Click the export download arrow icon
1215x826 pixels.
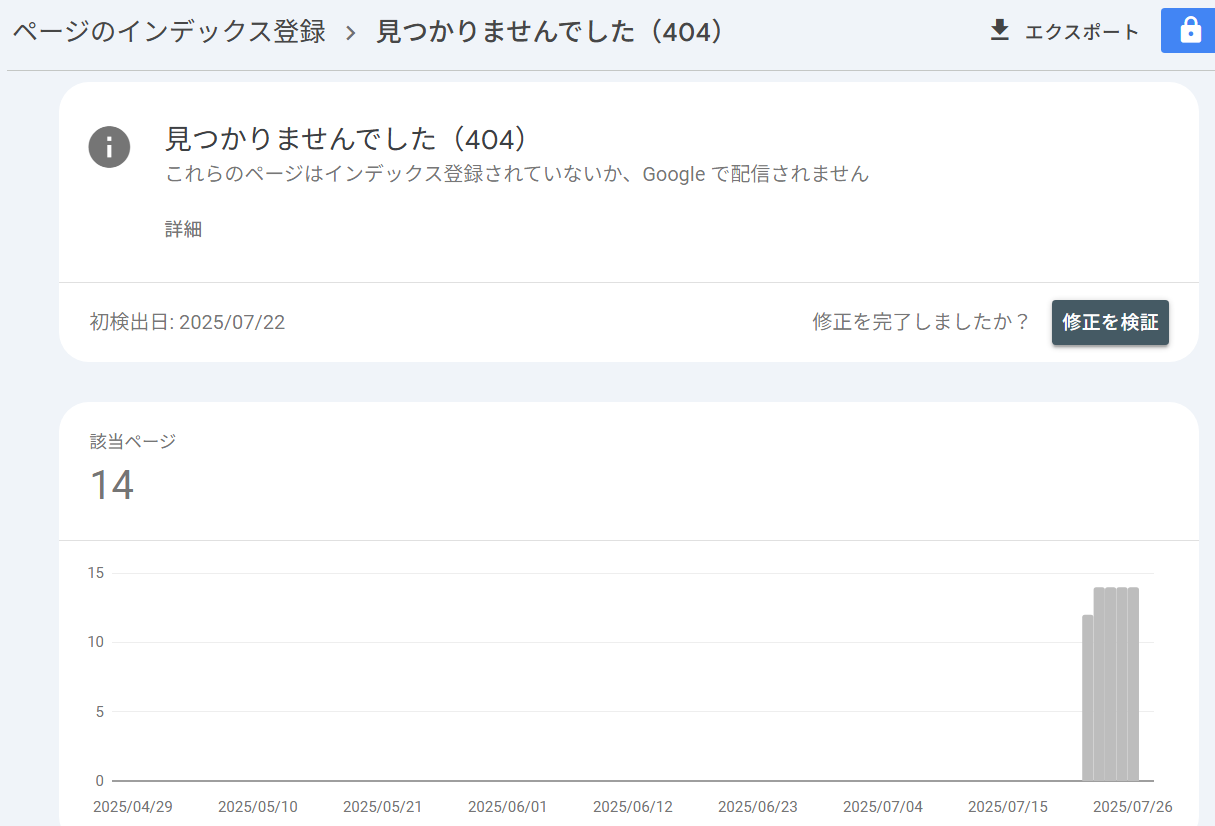tap(999, 31)
